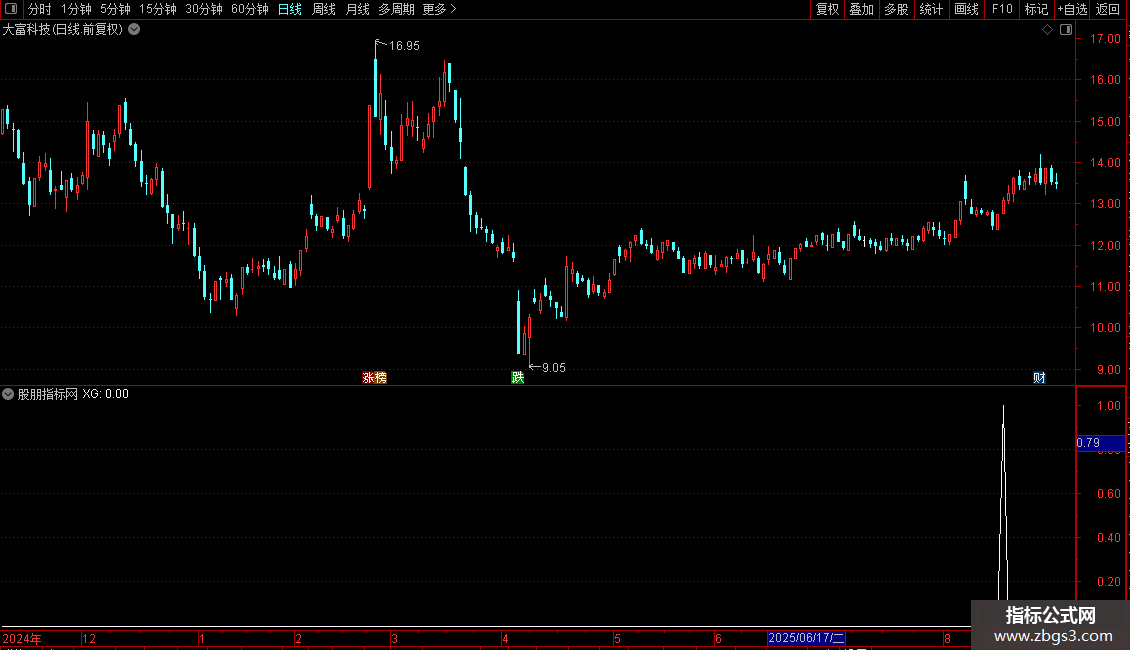This screenshot has width=1130, height=650.
Task: Toggle the side panel icon beside the diamond
Action: point(1066,30)
